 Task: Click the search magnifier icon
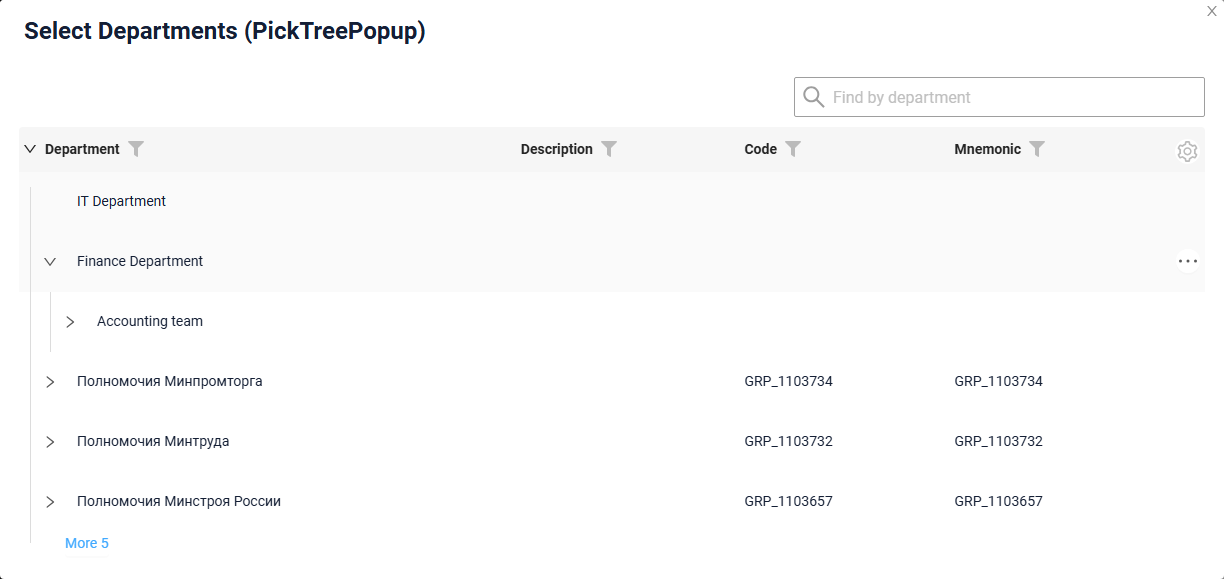pos(814,97)
